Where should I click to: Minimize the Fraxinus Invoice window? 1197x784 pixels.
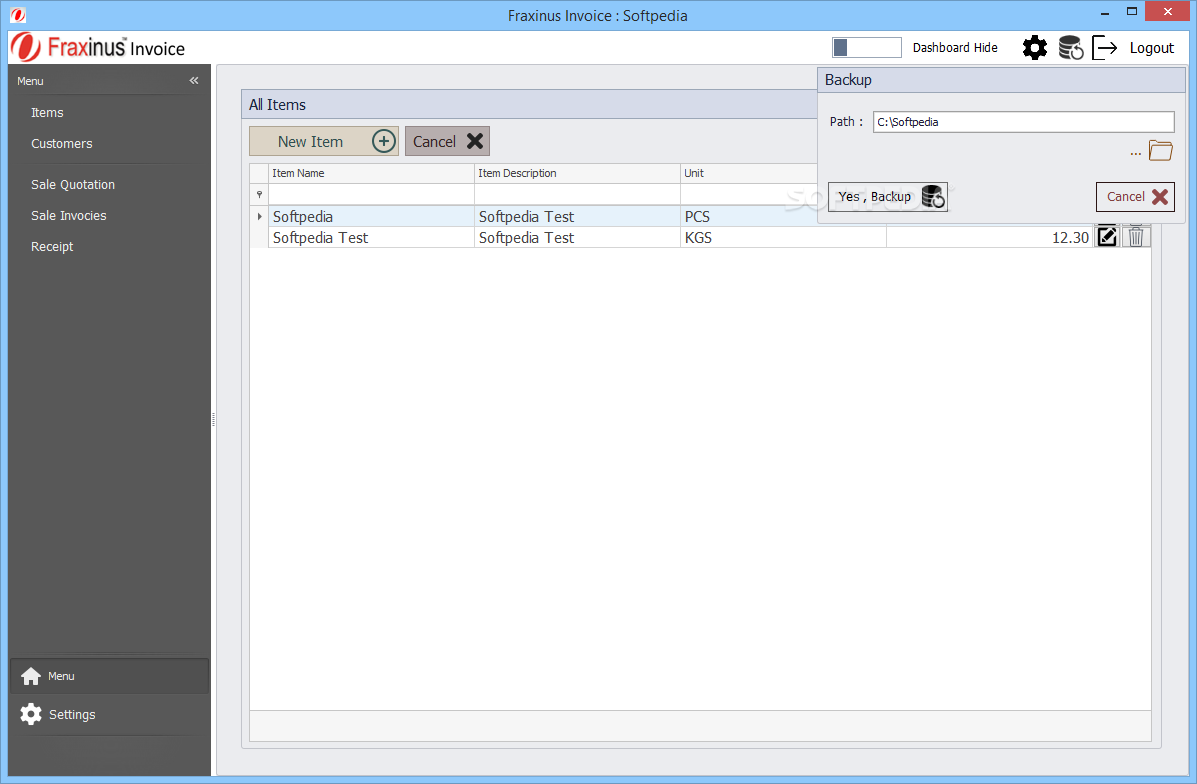click(x=1105, y=13)
